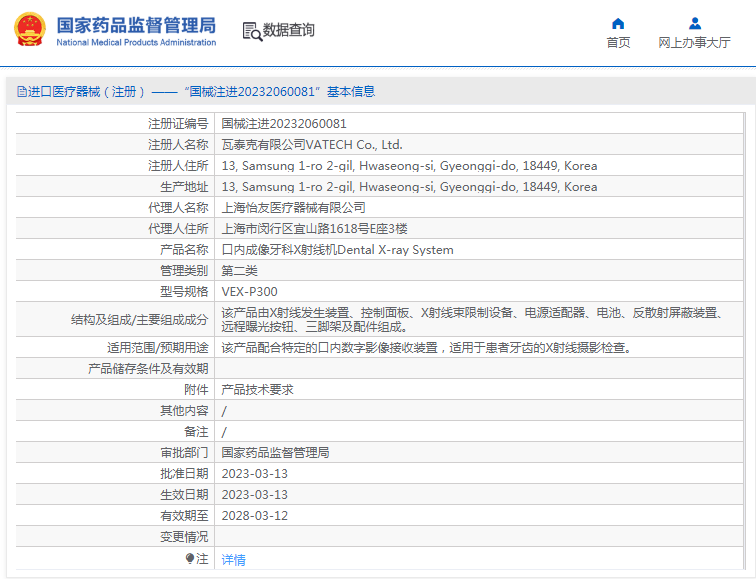This screenshot has width=756, height=579.
Task: Click the document icon before 进口医疗器械
Action: pos(20,92)
